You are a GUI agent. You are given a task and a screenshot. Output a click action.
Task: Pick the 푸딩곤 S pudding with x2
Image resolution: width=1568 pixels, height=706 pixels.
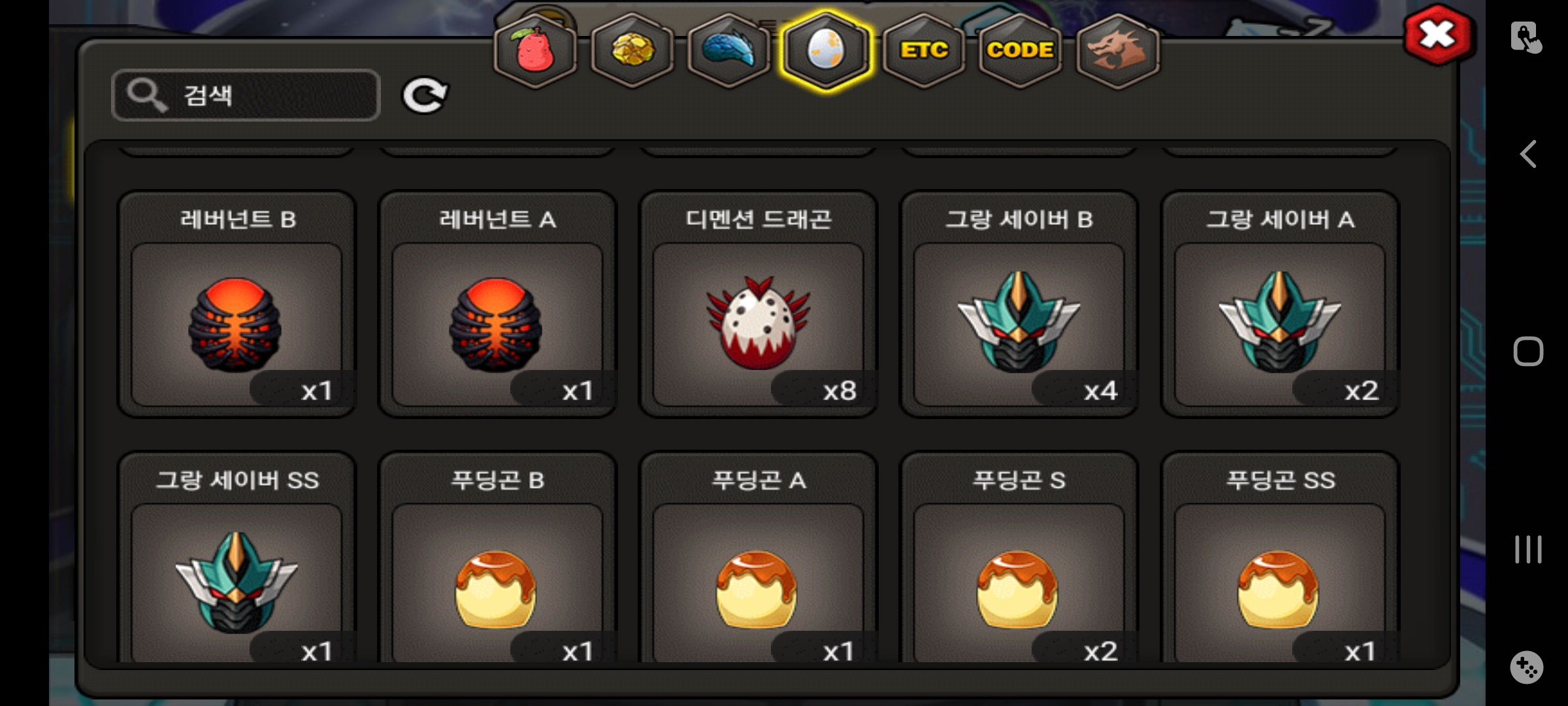[x=1019, y=557]
